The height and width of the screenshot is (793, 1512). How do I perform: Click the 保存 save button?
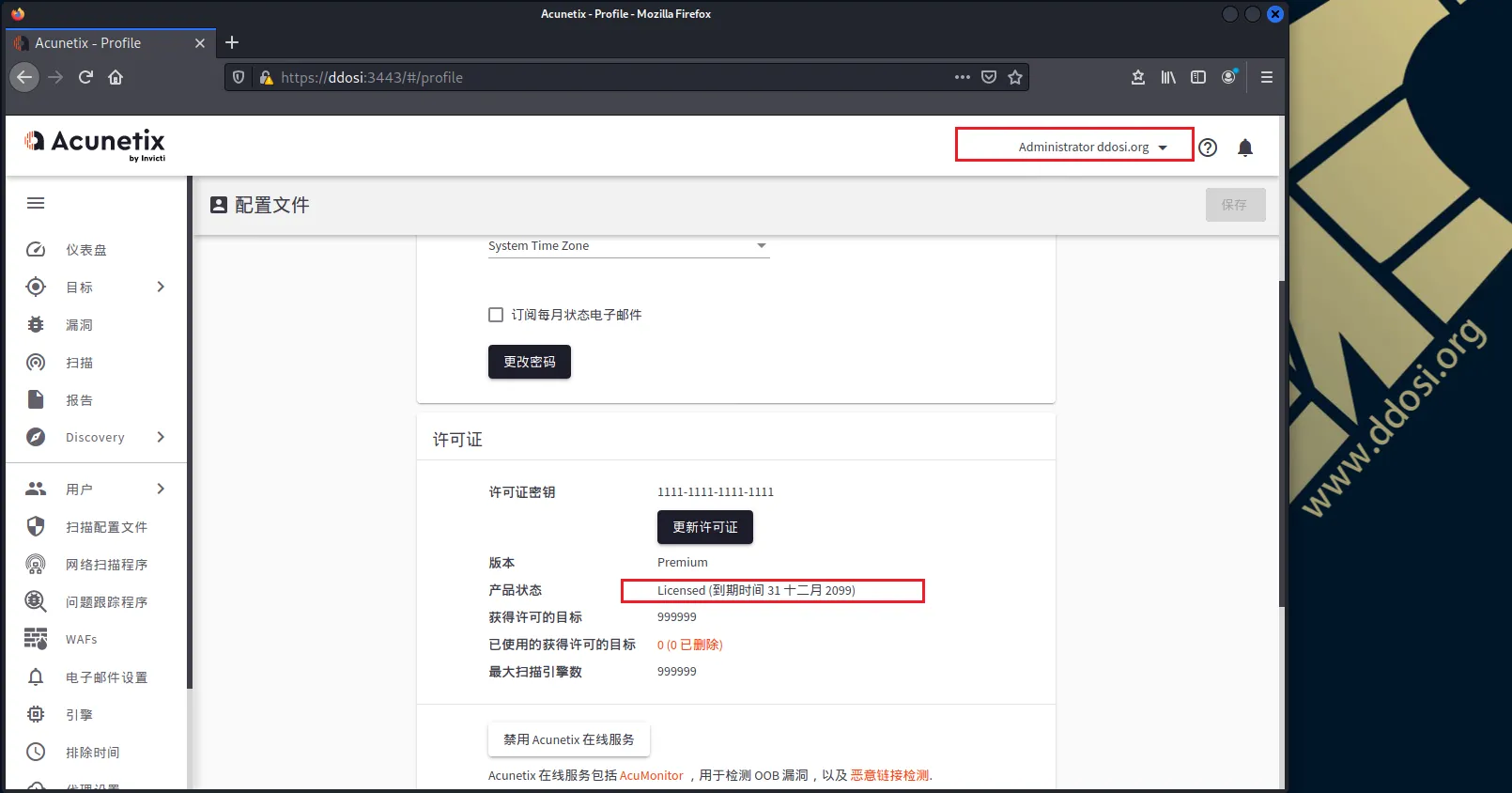point(1235,205)
